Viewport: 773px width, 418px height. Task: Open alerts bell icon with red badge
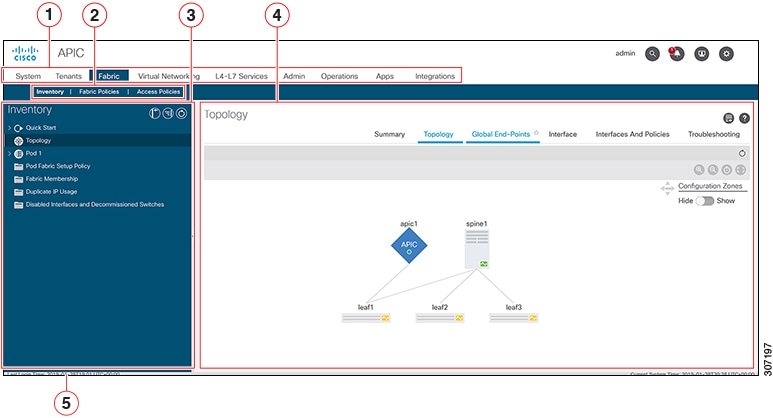(676, 54)
